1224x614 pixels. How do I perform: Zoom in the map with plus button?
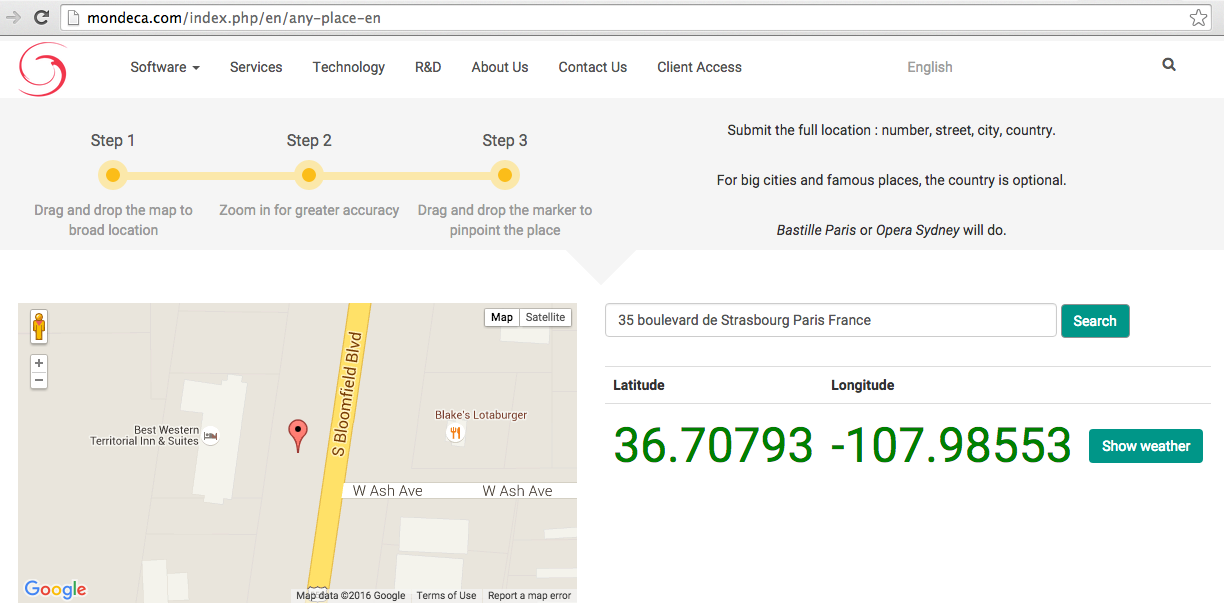pos(39,363)
